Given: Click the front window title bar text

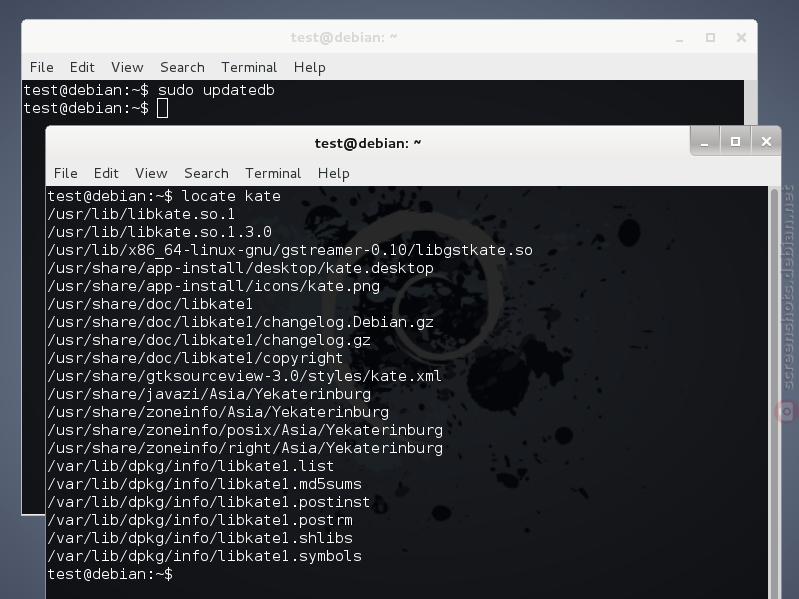Looking at the screenshot, I should 368,144.
